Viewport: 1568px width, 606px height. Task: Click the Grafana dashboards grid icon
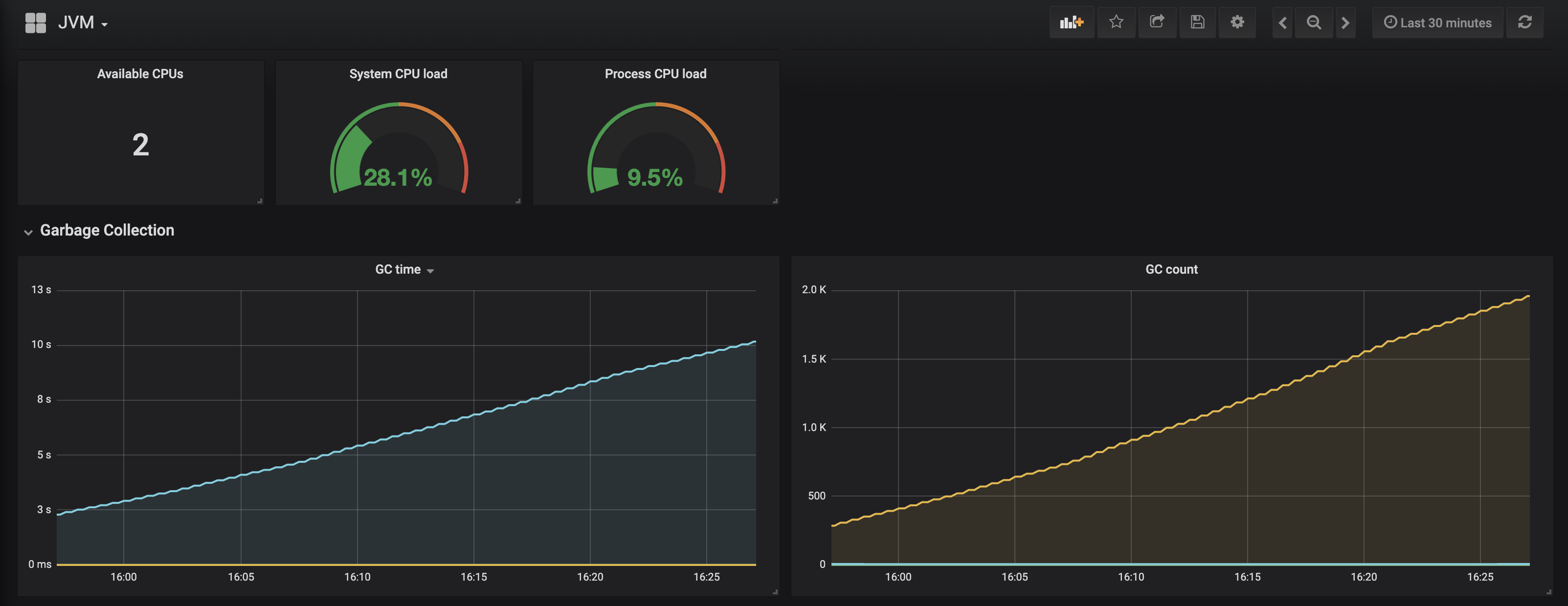pyautogui.click(x=35, y=22)
